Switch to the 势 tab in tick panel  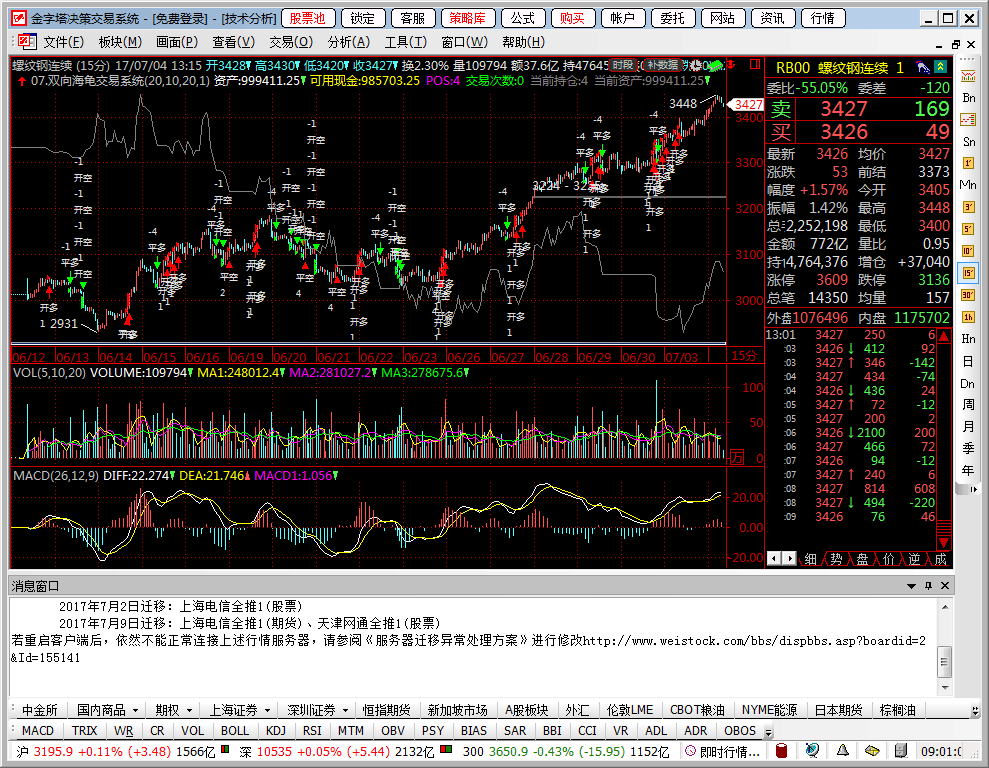(836, 559)
